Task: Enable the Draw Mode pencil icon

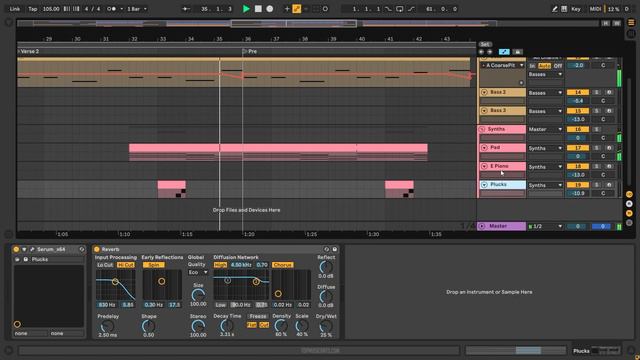Action: click(x=554, y=9)
